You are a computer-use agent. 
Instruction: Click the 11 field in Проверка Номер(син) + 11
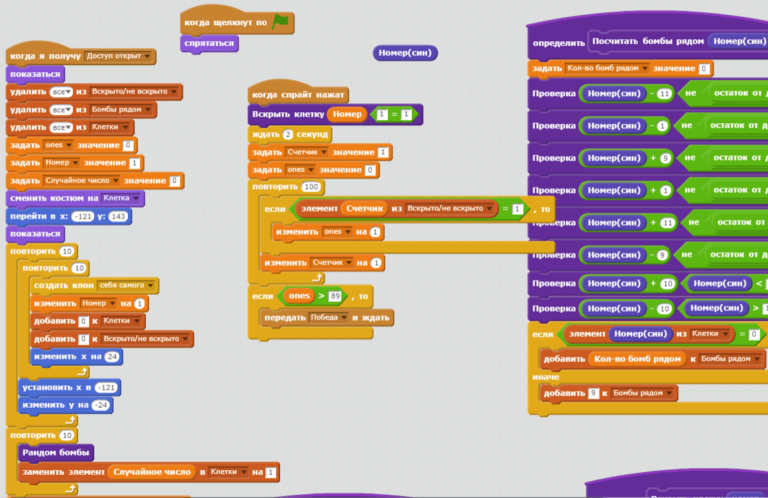(x=668, y=223)
